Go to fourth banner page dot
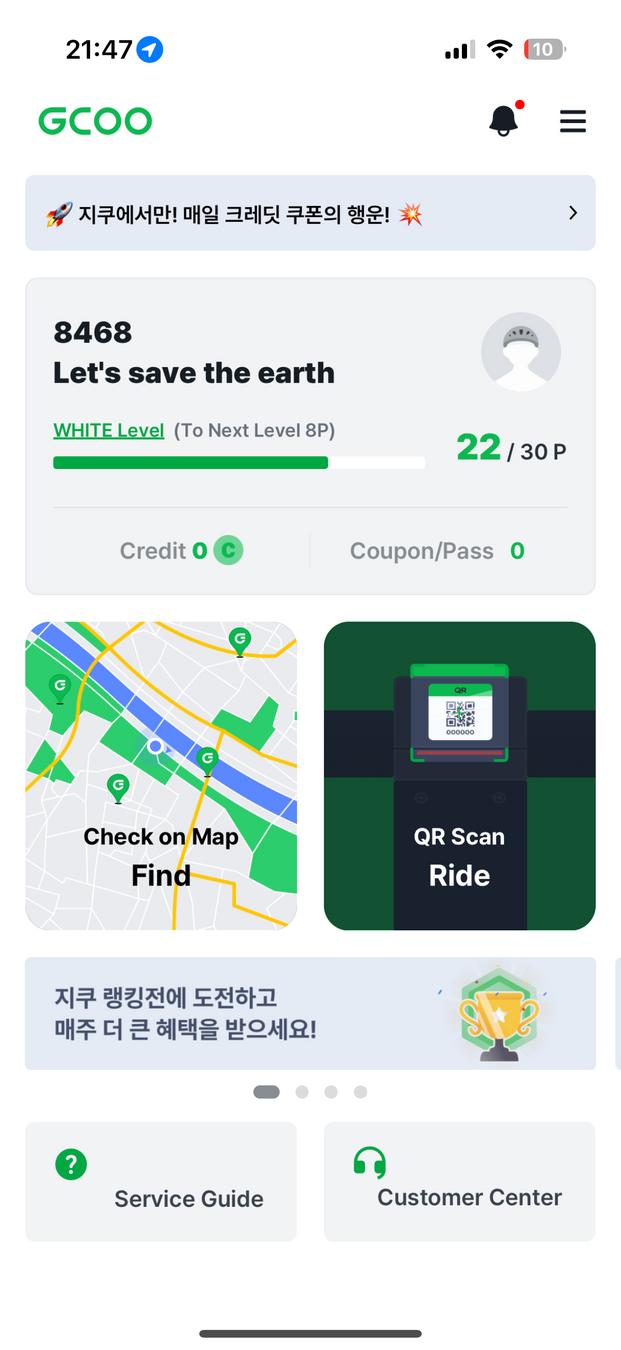This screenshot has width=621, height=1350. pos(360,1092)
